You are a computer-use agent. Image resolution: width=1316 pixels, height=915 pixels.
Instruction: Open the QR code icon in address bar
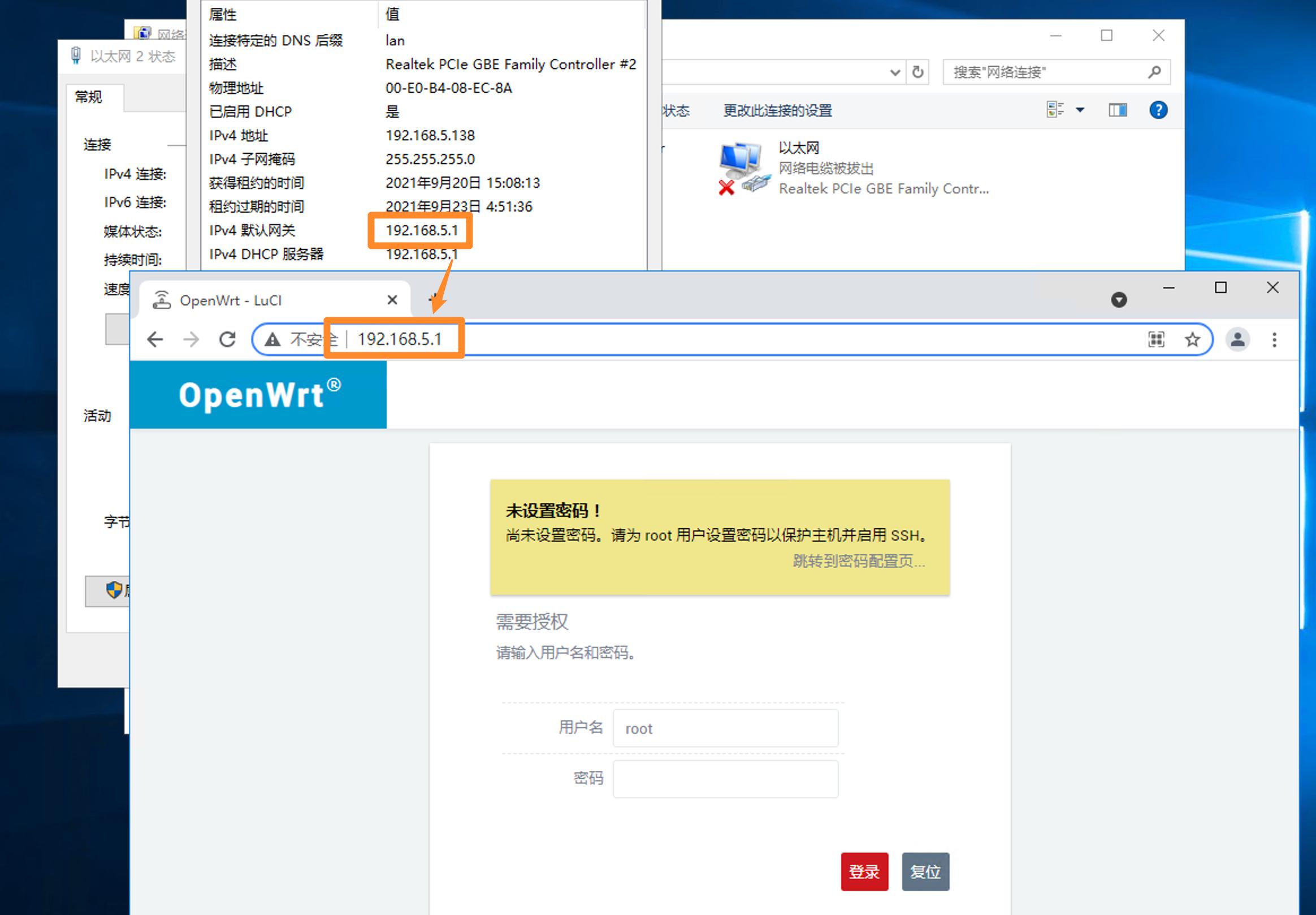1155,339
